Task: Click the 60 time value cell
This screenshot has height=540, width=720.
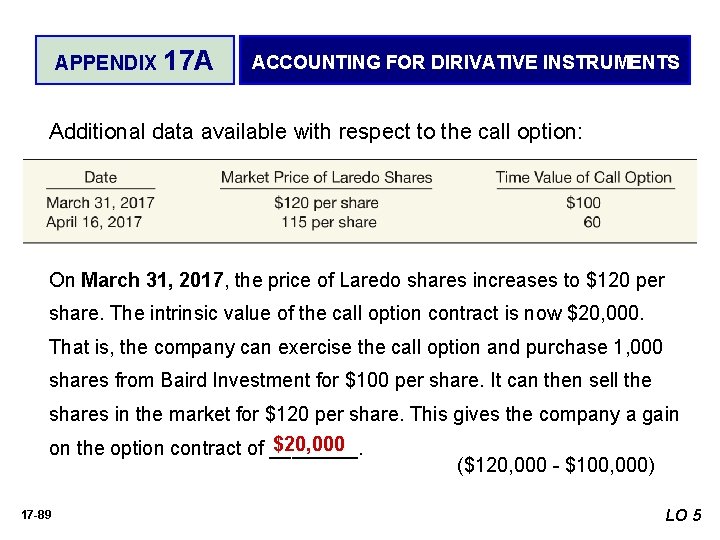Action: click(x=592, y=222)
